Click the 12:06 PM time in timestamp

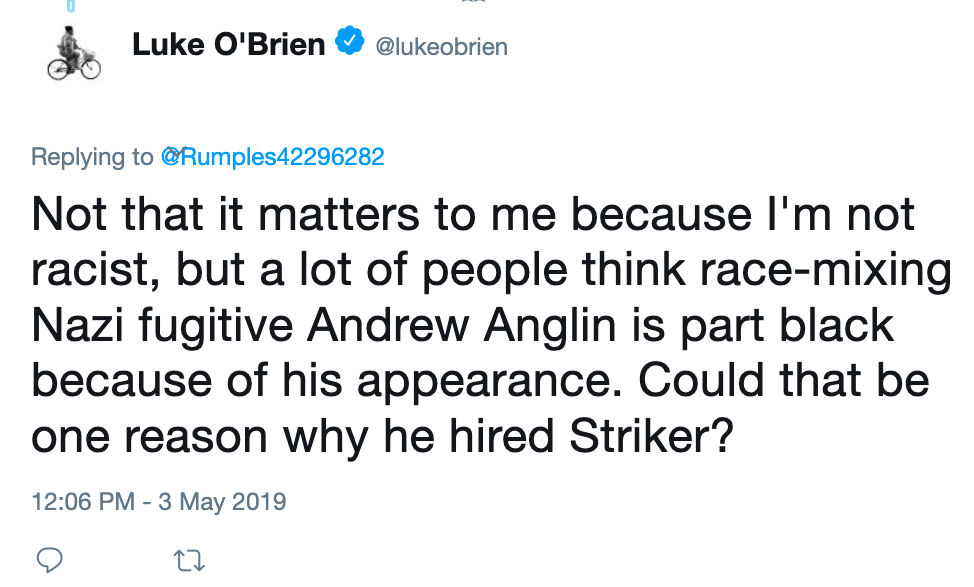pos(83,500)
